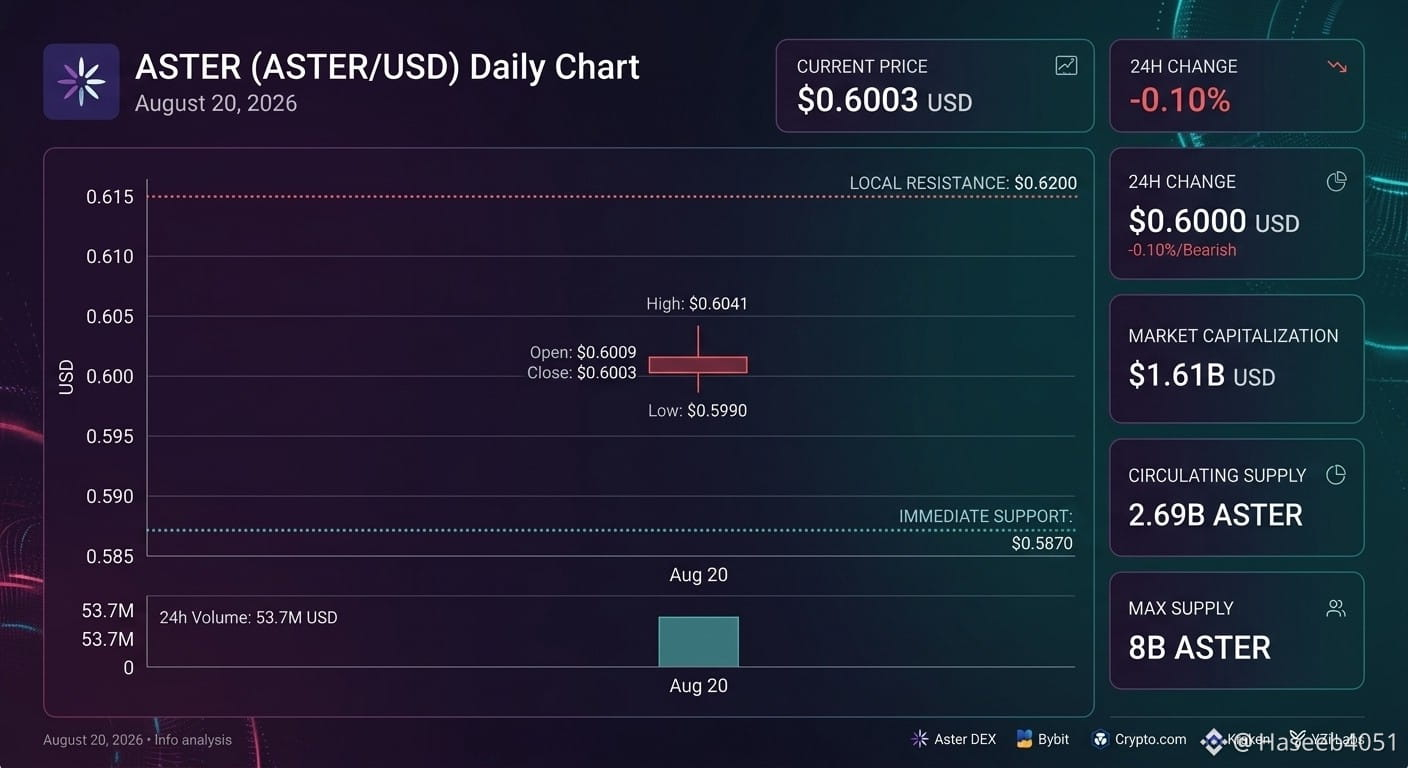Click the pie chart icon beside $0.6000
Screen dimensions: 1408x768
point(1336,181)
